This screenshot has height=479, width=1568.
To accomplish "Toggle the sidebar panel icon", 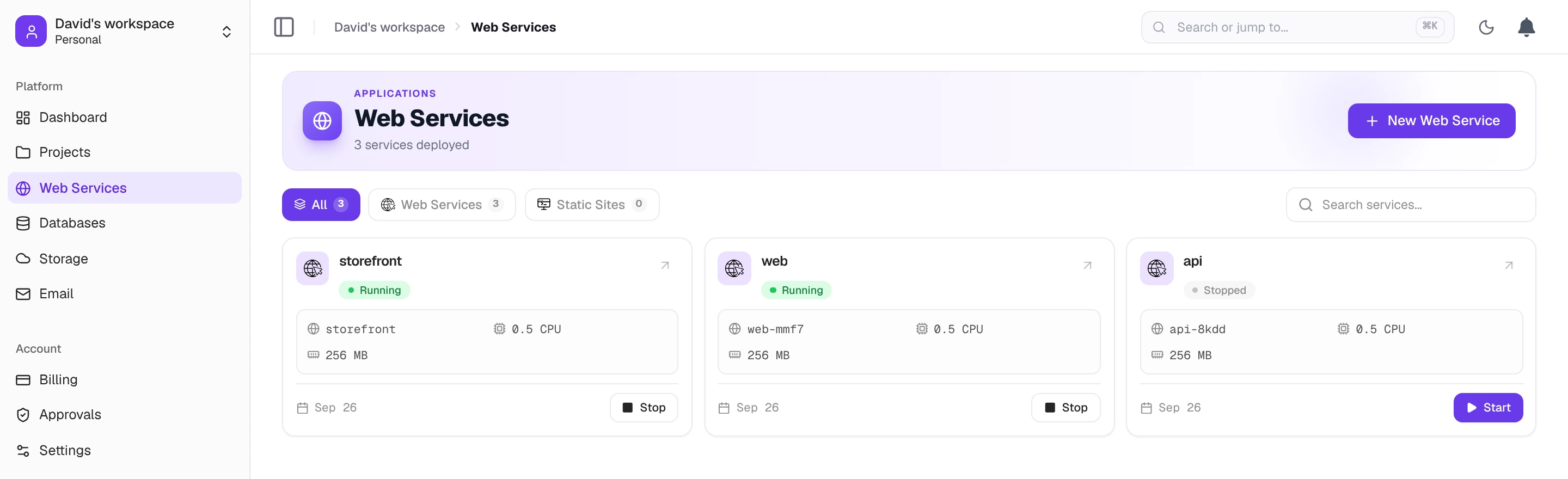I will pos(284,27).
